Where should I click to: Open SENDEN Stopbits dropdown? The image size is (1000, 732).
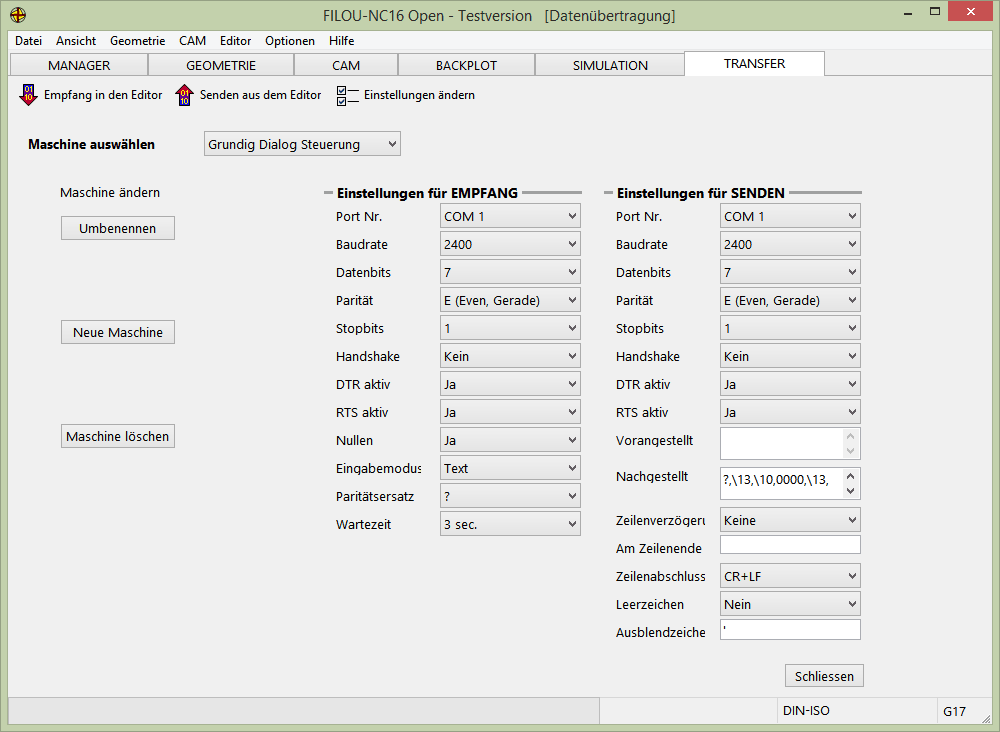790,328
